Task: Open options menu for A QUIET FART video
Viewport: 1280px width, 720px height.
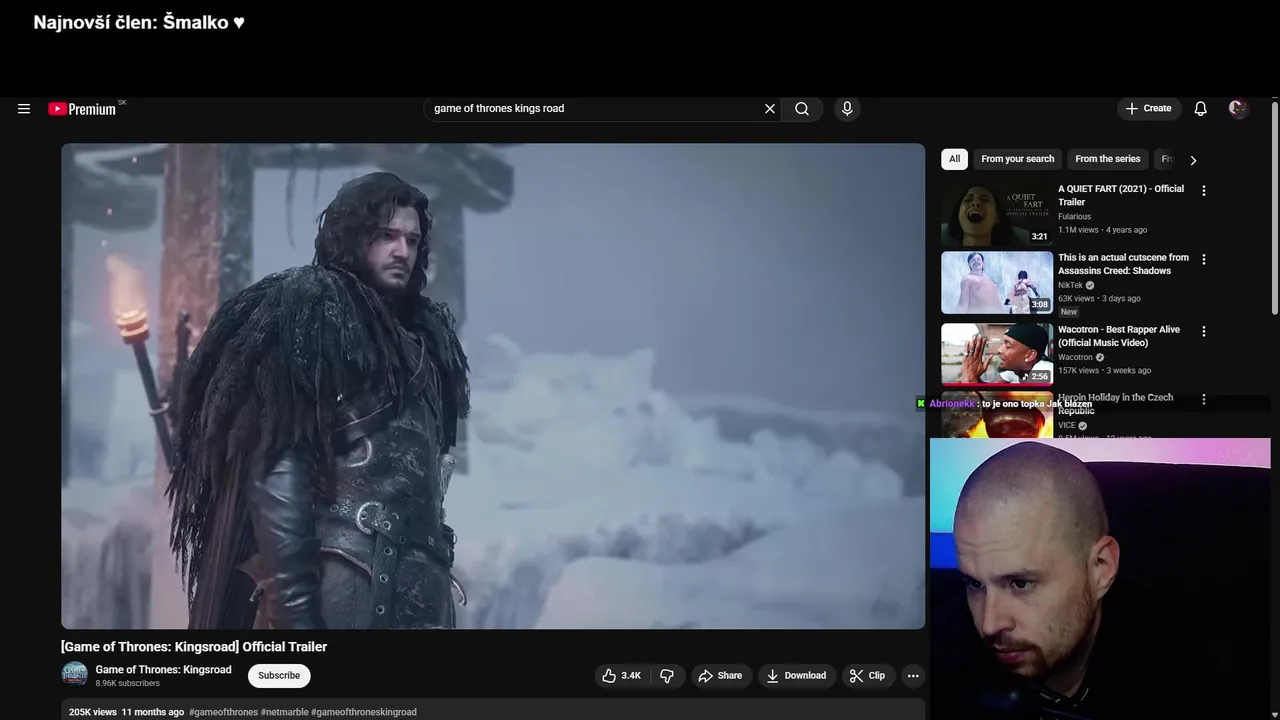Action: tap(1204, 190)
